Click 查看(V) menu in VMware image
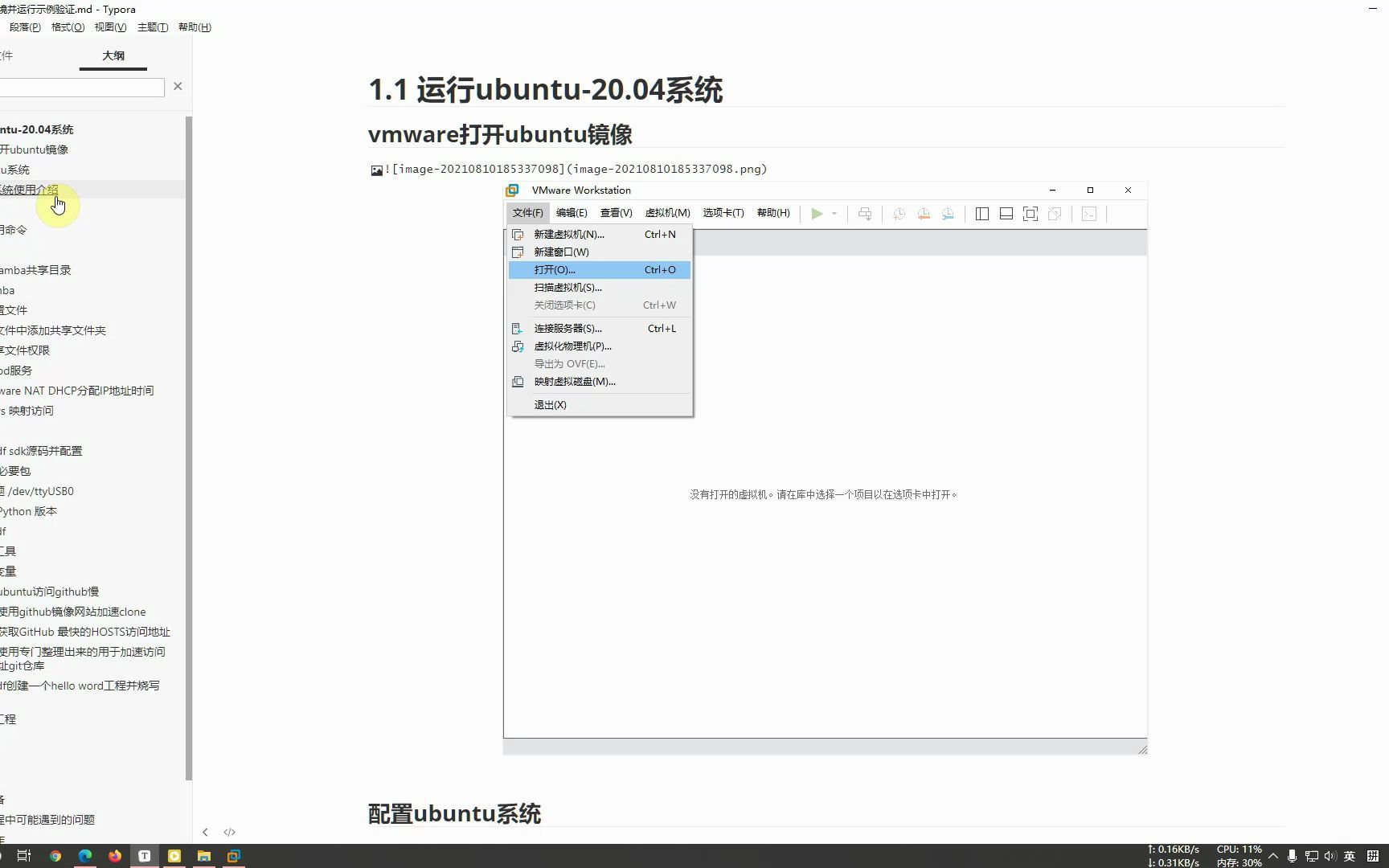The height and width of the screenshot is (868, 1389). coord(616,213)
